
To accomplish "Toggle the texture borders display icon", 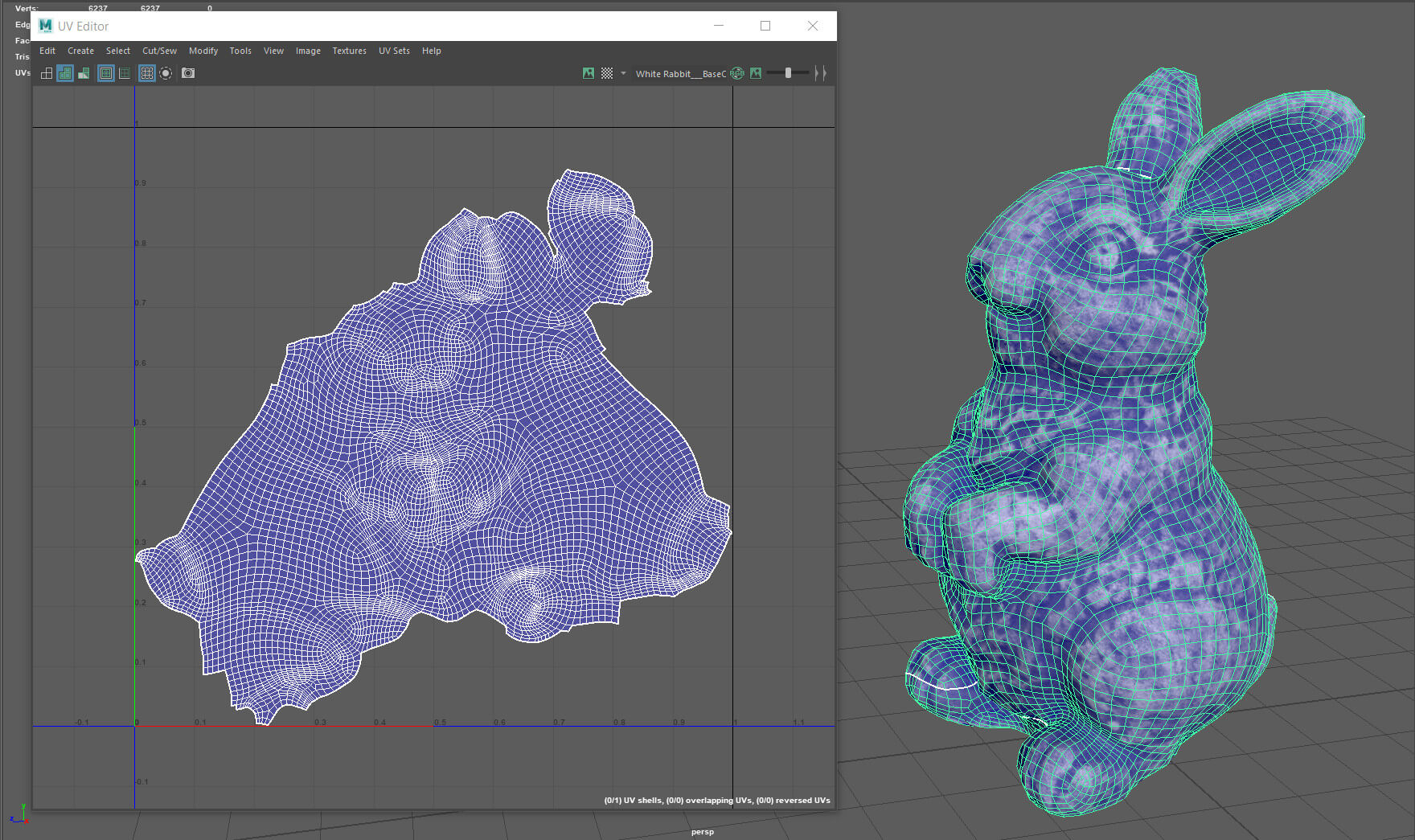I will (106, 73).
